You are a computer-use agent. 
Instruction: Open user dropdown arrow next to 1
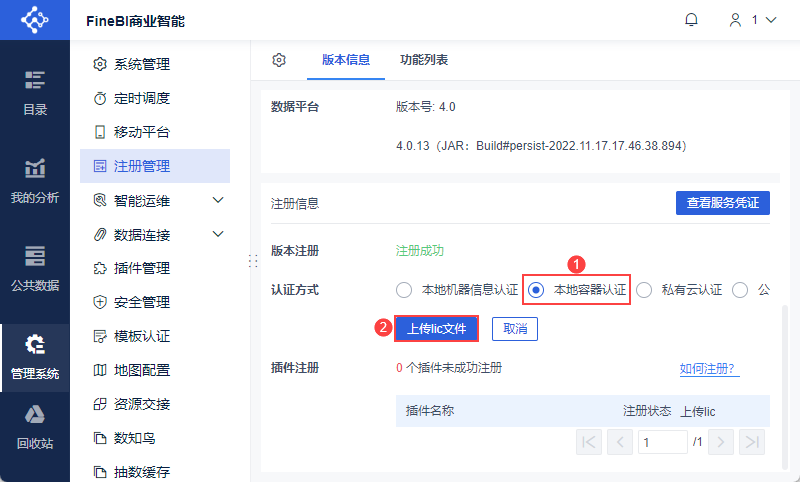tap(771, 20)
